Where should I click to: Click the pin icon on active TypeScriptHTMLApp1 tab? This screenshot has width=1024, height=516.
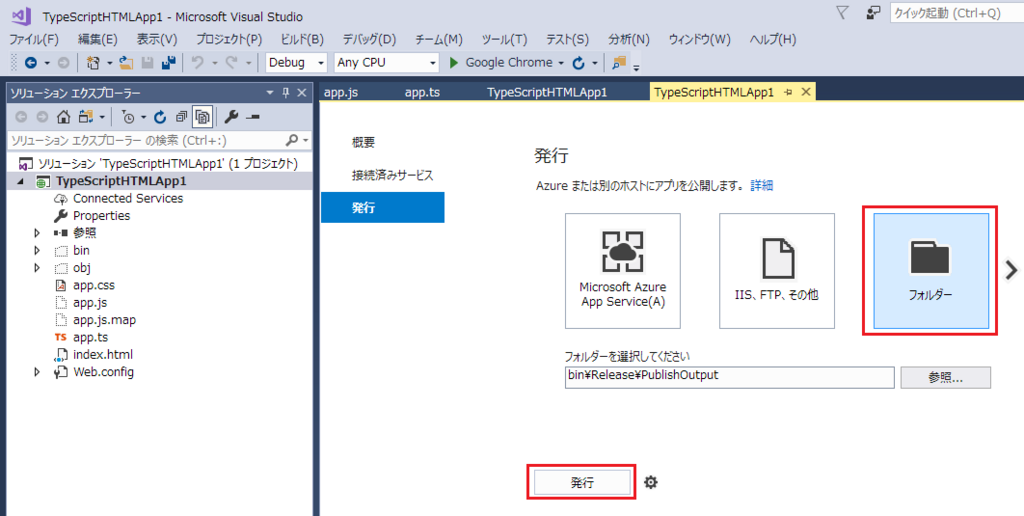coord(788,93)
